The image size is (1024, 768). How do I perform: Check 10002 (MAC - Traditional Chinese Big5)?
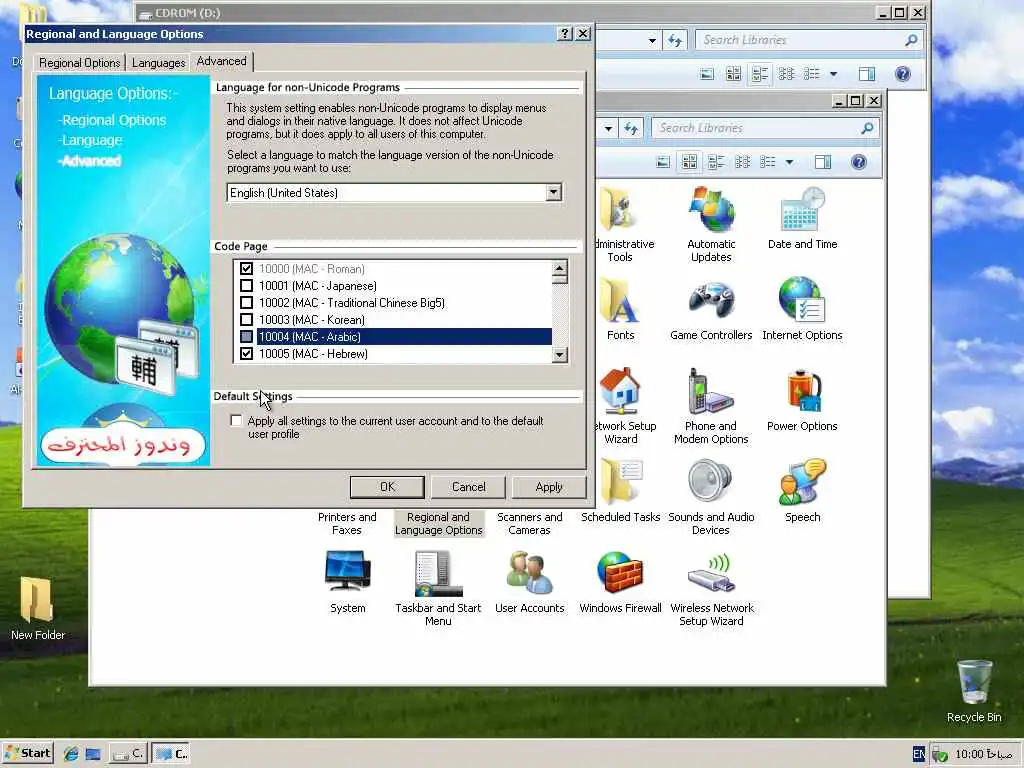coord(246,302)
